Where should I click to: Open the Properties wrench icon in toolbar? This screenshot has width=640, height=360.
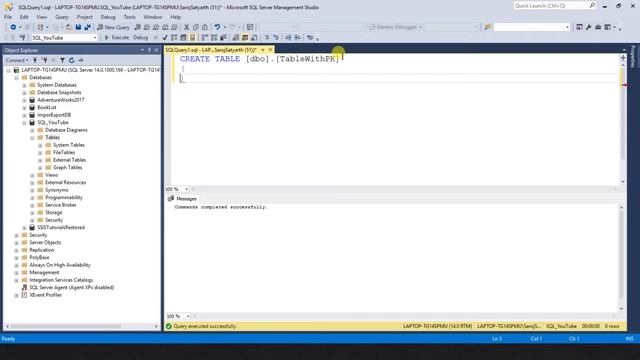(x=588, y=27)
